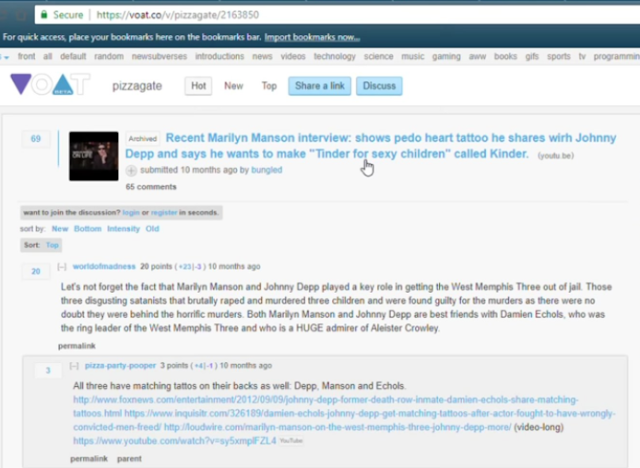Click the Share a link button

click(320, 86)
